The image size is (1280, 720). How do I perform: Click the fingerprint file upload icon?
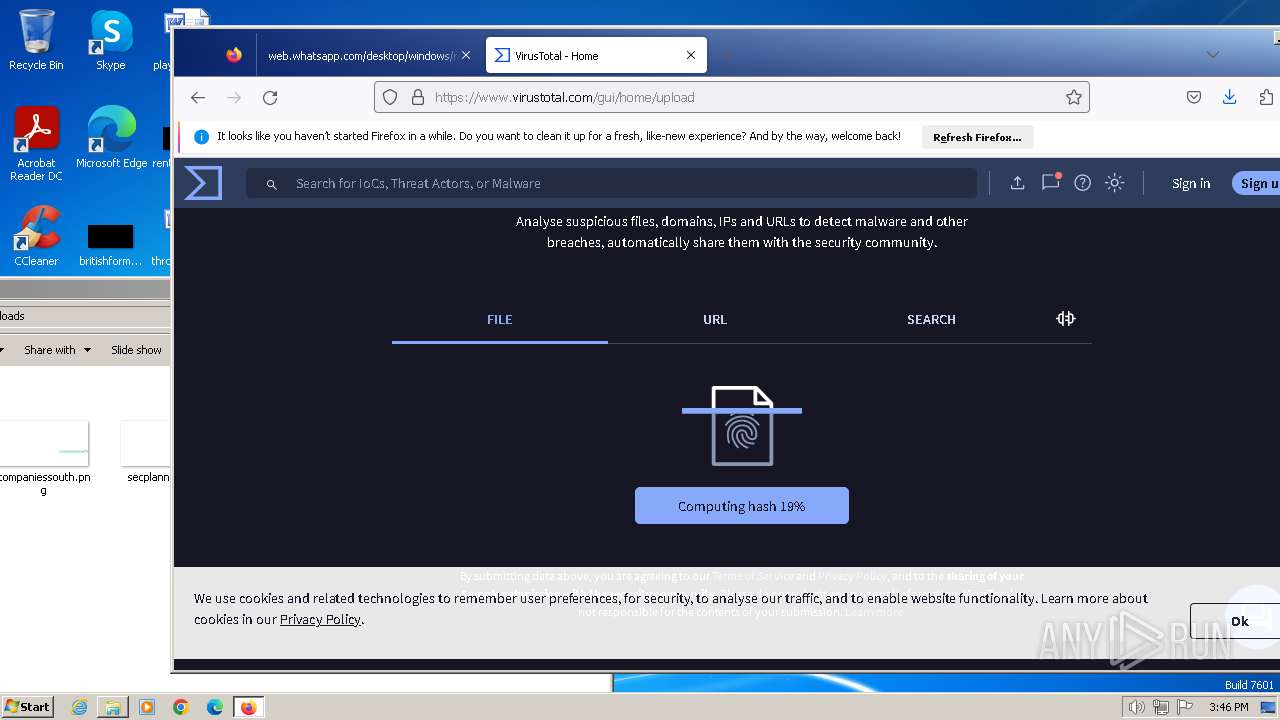point(742,426)
